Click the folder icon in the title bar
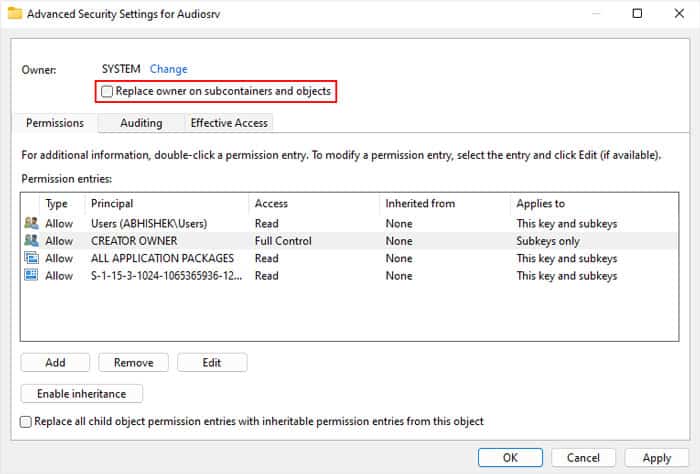 (15, 13)
